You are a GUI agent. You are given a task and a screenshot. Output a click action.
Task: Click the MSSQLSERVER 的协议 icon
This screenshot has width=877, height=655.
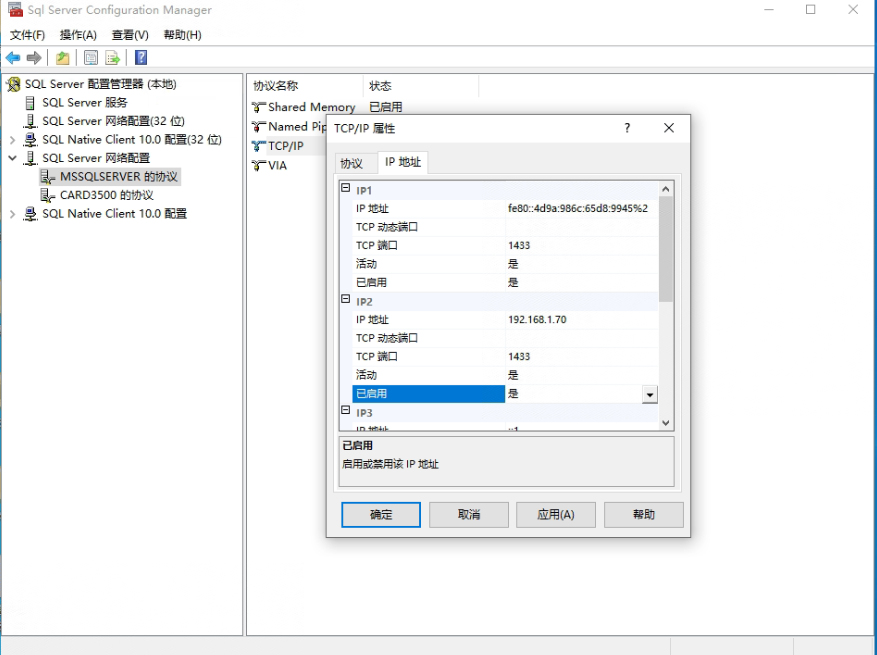[x=48, y=177]
